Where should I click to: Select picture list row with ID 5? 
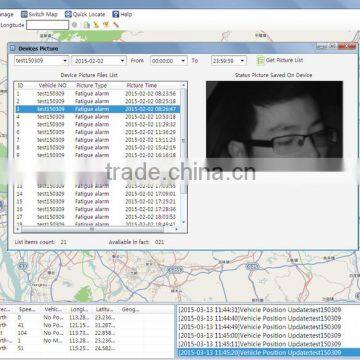coord(98,124)
